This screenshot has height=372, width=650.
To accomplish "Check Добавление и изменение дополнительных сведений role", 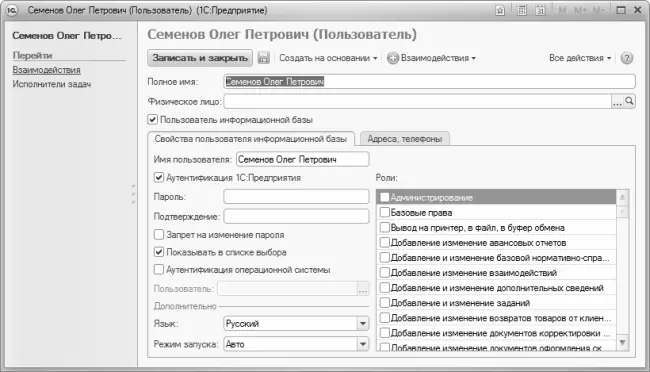I will (x=385, y=287).
